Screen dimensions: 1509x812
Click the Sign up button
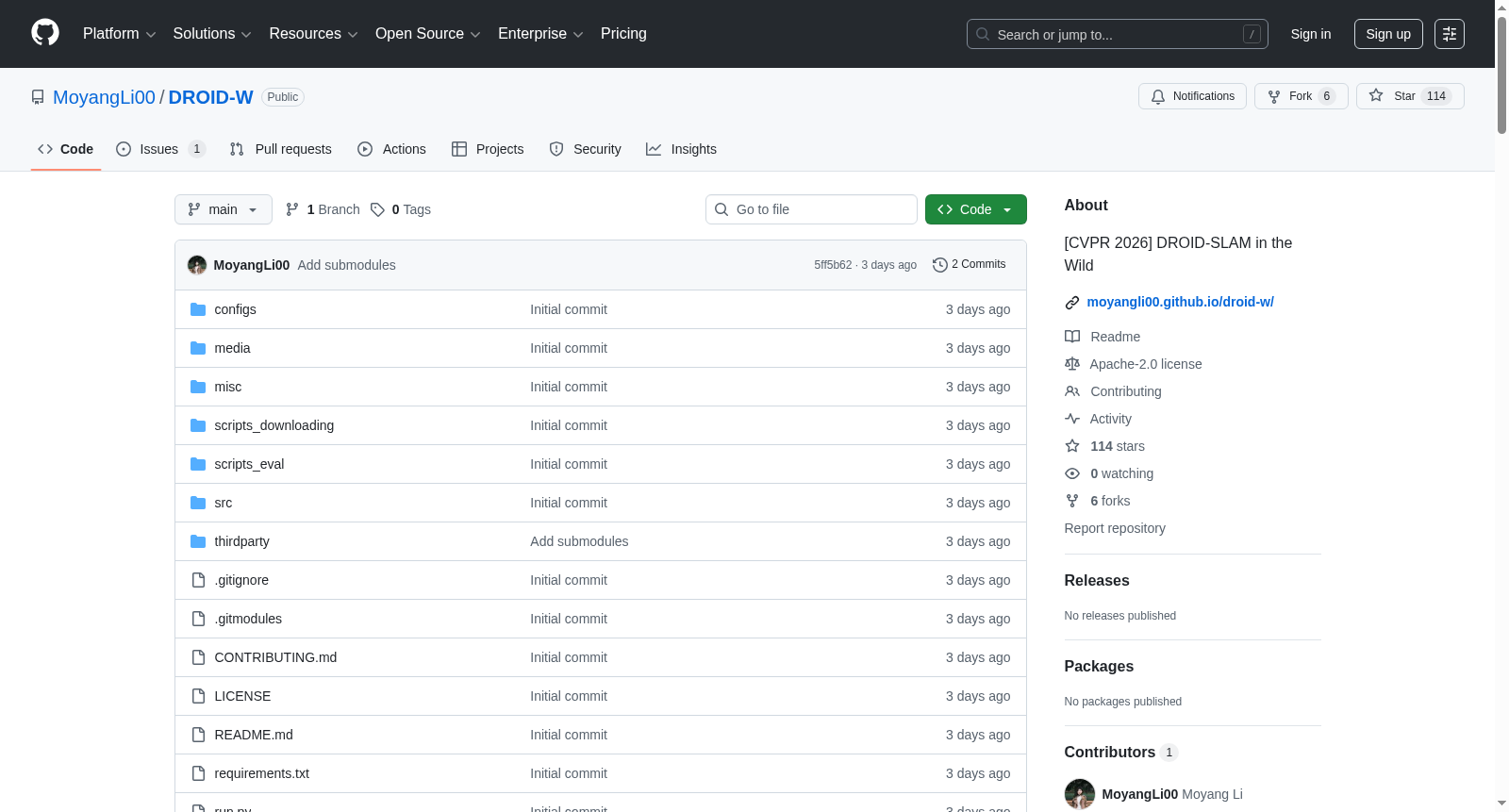1388,34
